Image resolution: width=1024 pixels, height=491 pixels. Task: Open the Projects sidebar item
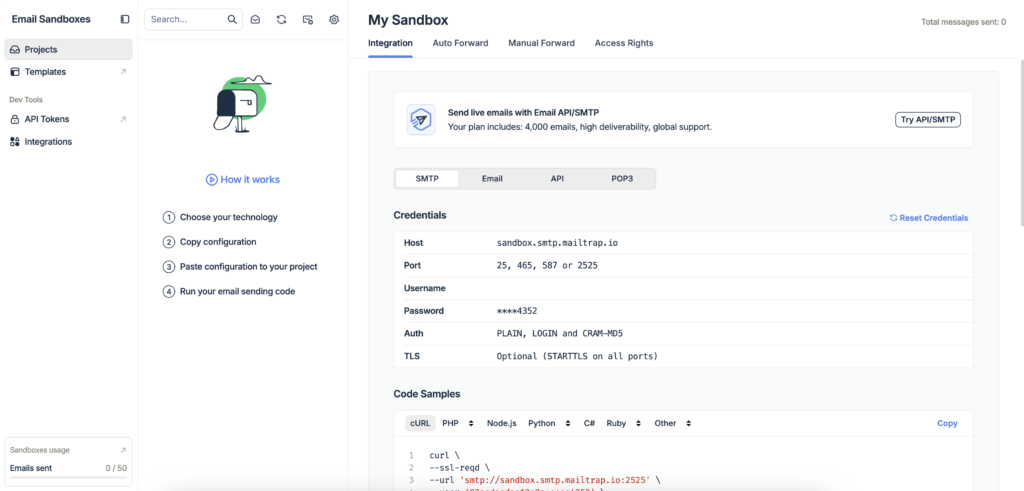pyautogui.click(x=69, y=50)
